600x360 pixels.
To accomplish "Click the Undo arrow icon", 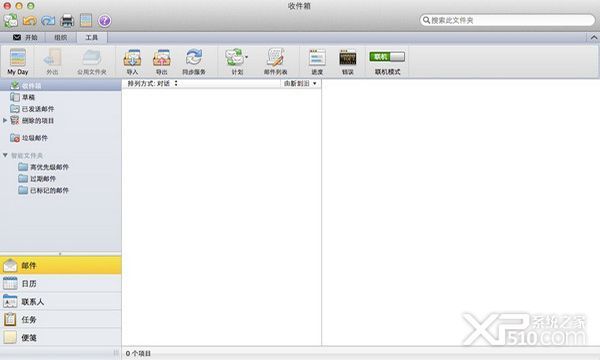I will click(29, 20).
